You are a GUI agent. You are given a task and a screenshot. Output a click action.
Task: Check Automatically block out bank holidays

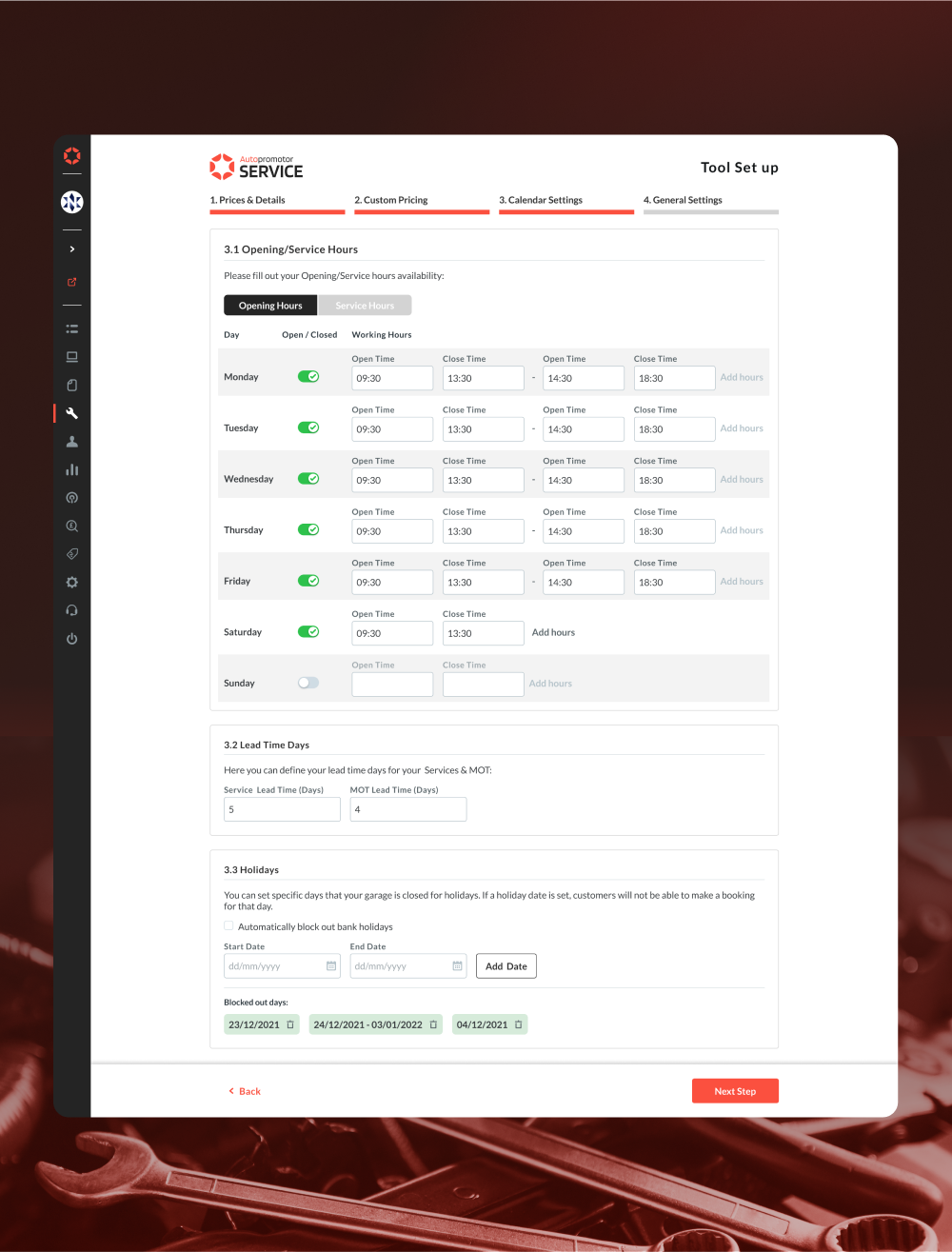coord(228,925)
